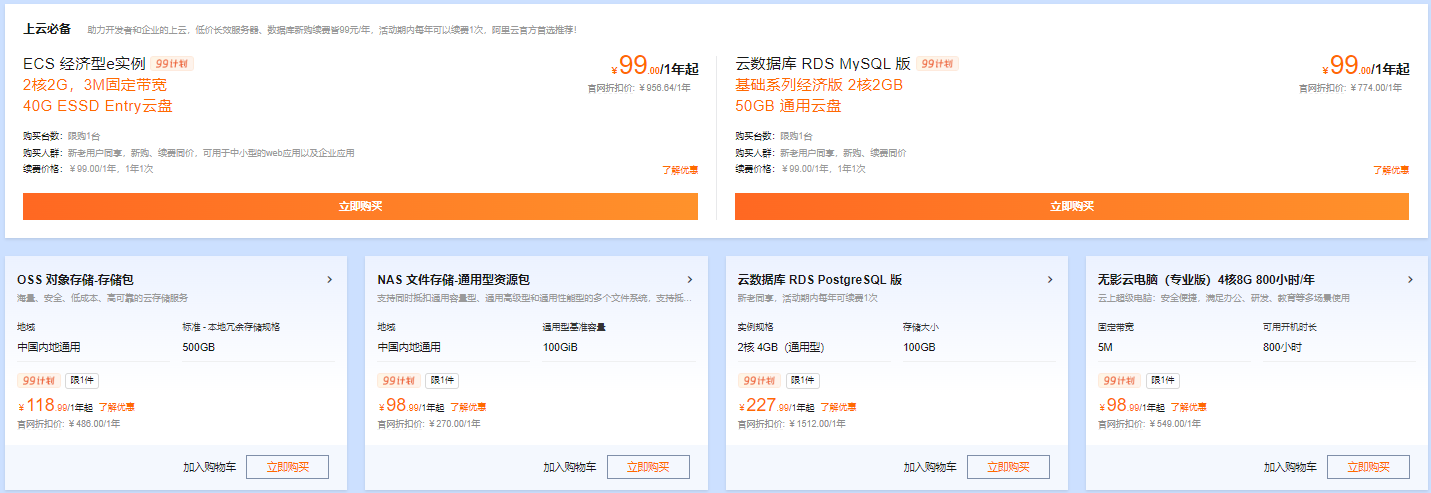Image resolution: width=1431 pixels, height=493 pixels.
Task: Click 基础系列经济版 2核2GB spec text
Action: [x=819, y=85]
